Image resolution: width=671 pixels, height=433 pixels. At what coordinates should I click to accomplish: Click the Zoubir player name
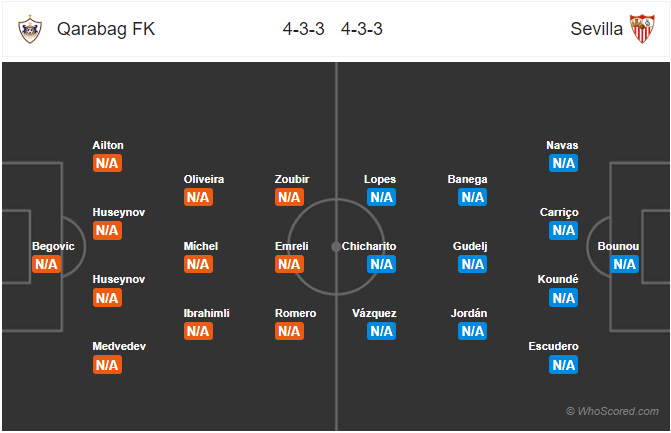[x=292, y=179]
